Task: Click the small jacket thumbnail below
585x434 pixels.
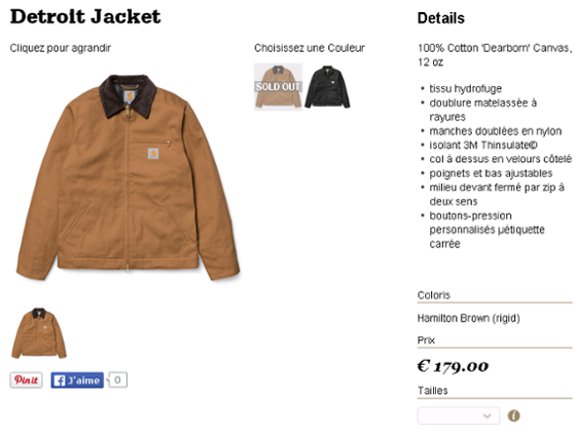Action: tap(39, 333)
